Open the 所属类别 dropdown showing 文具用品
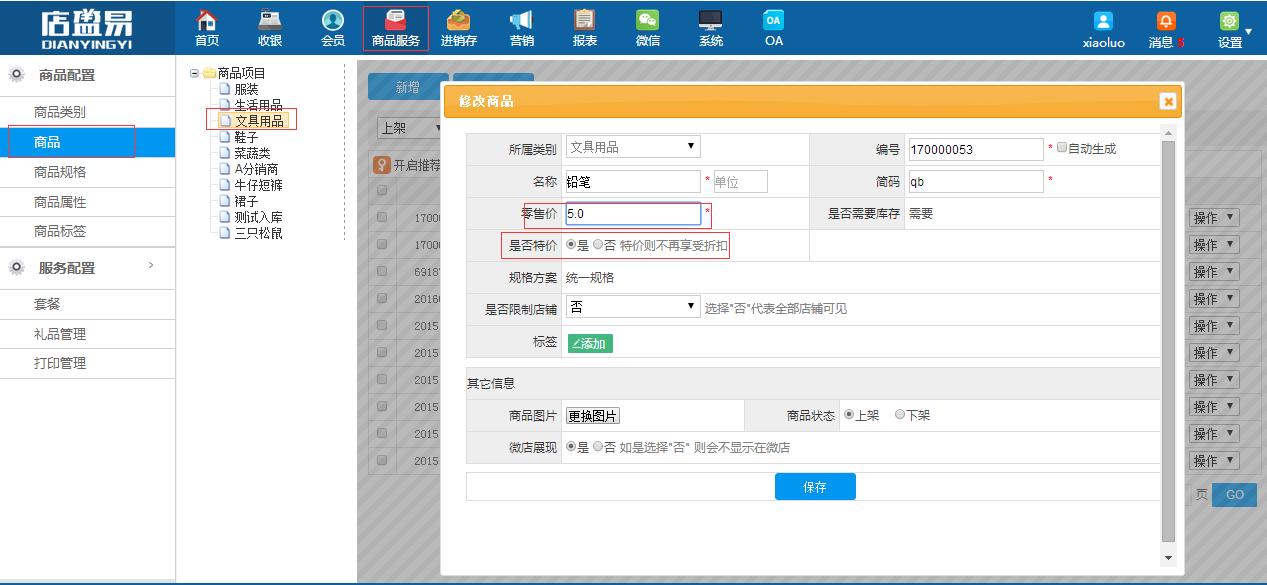 tap(633, 147)
